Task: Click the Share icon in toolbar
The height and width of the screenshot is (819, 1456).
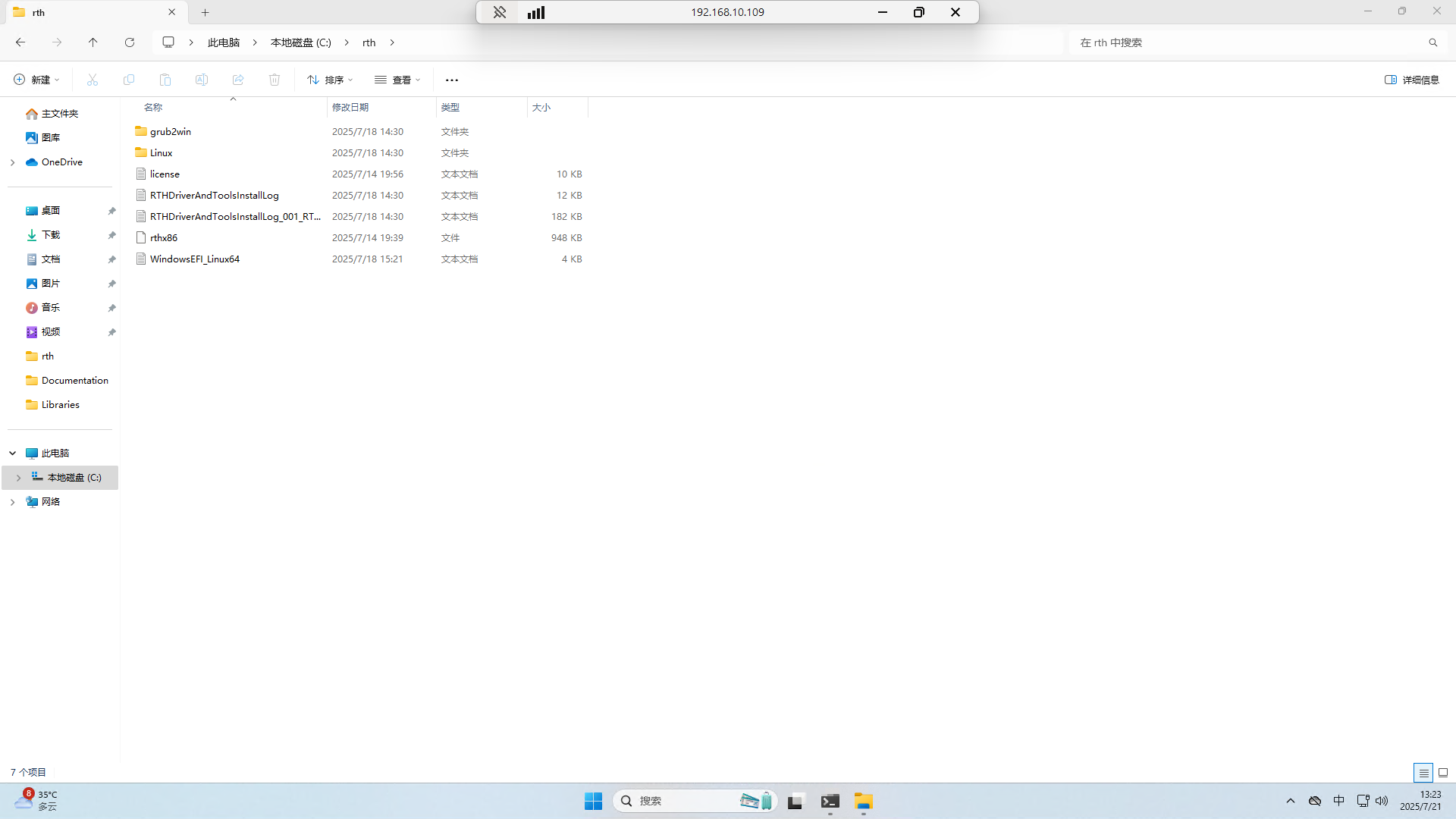Action: tap(238, 80)
